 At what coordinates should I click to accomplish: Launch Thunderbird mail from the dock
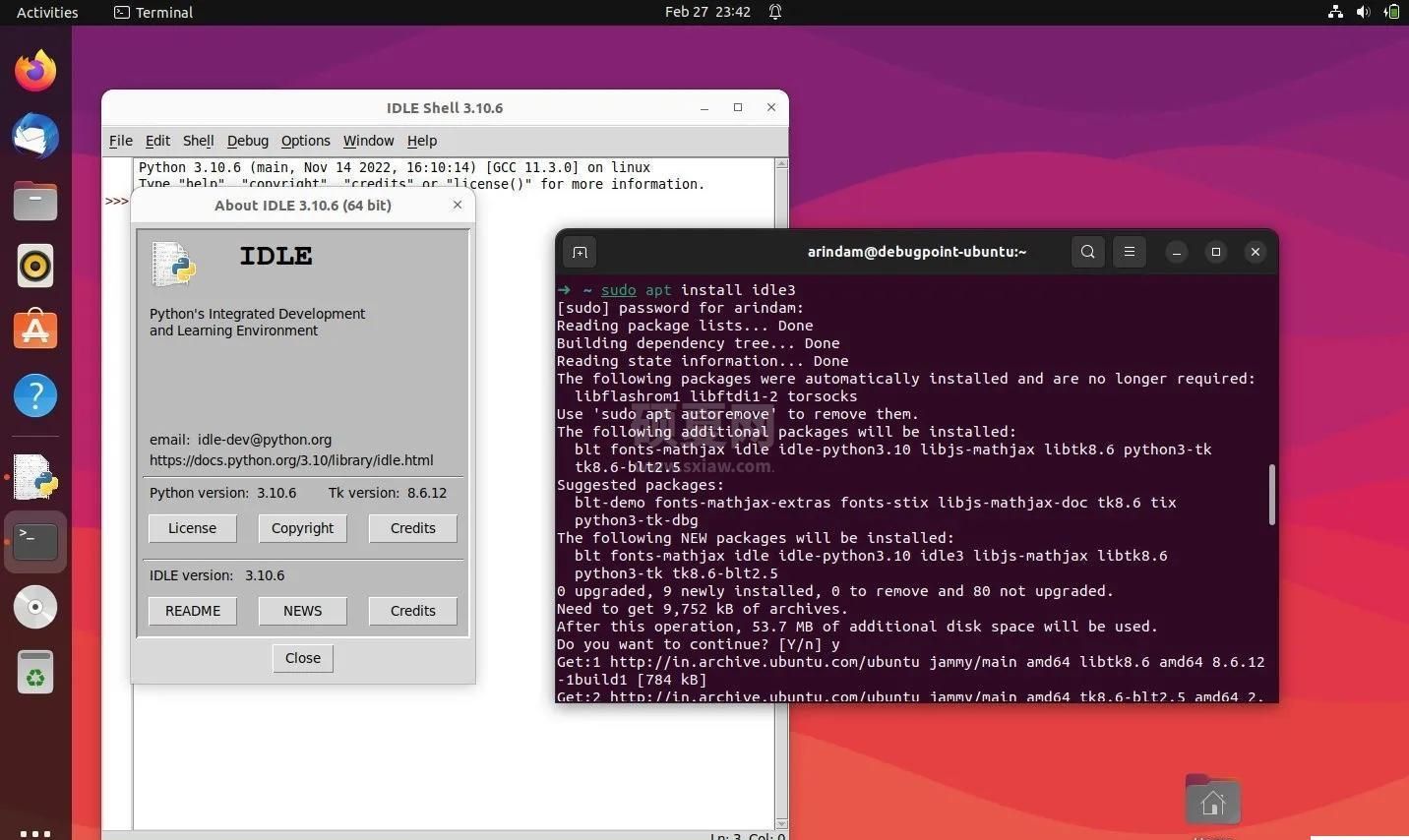click(x=35, y=136)
